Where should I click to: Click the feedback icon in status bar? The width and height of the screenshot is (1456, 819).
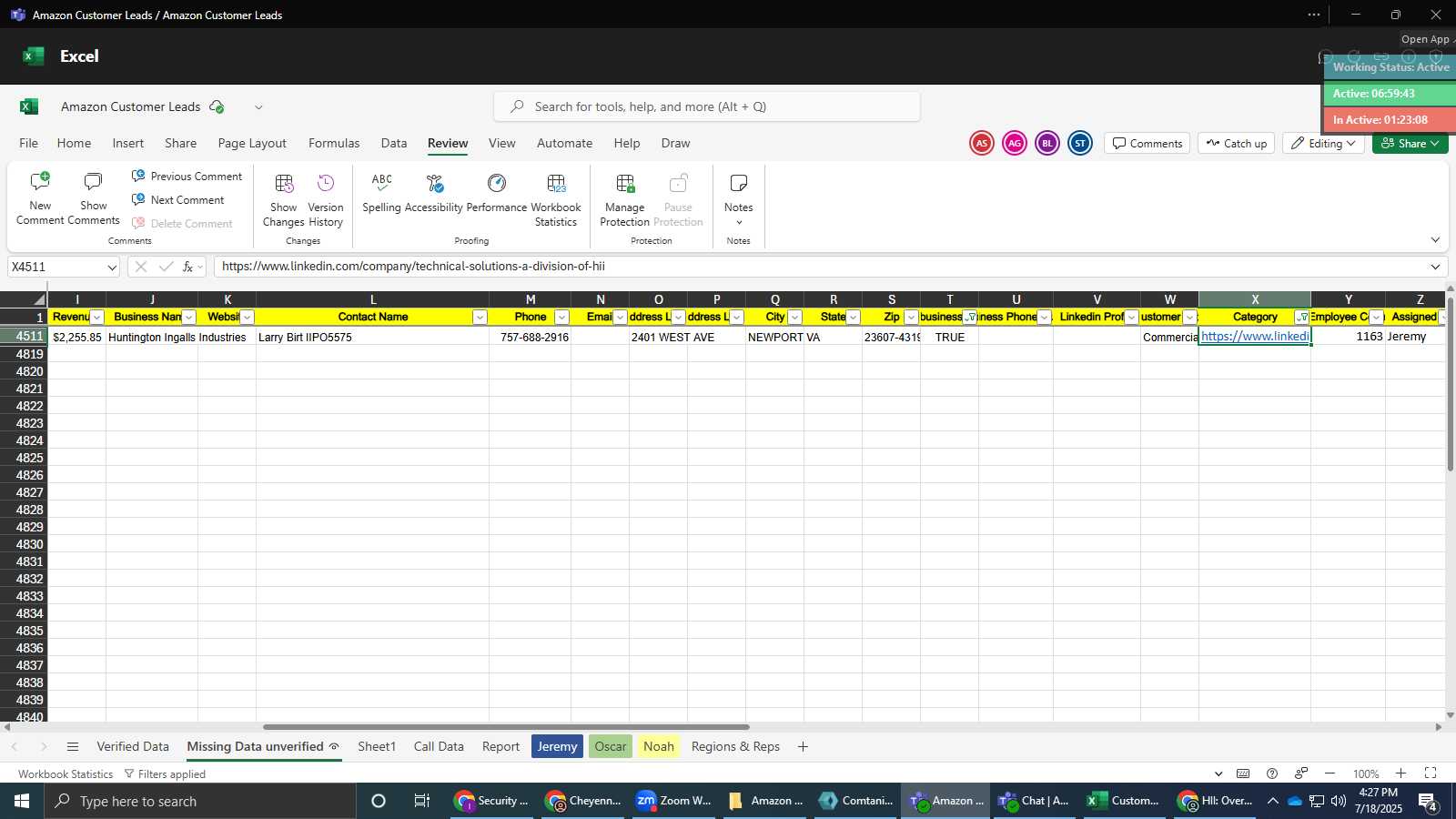(x=1301, y=773)
